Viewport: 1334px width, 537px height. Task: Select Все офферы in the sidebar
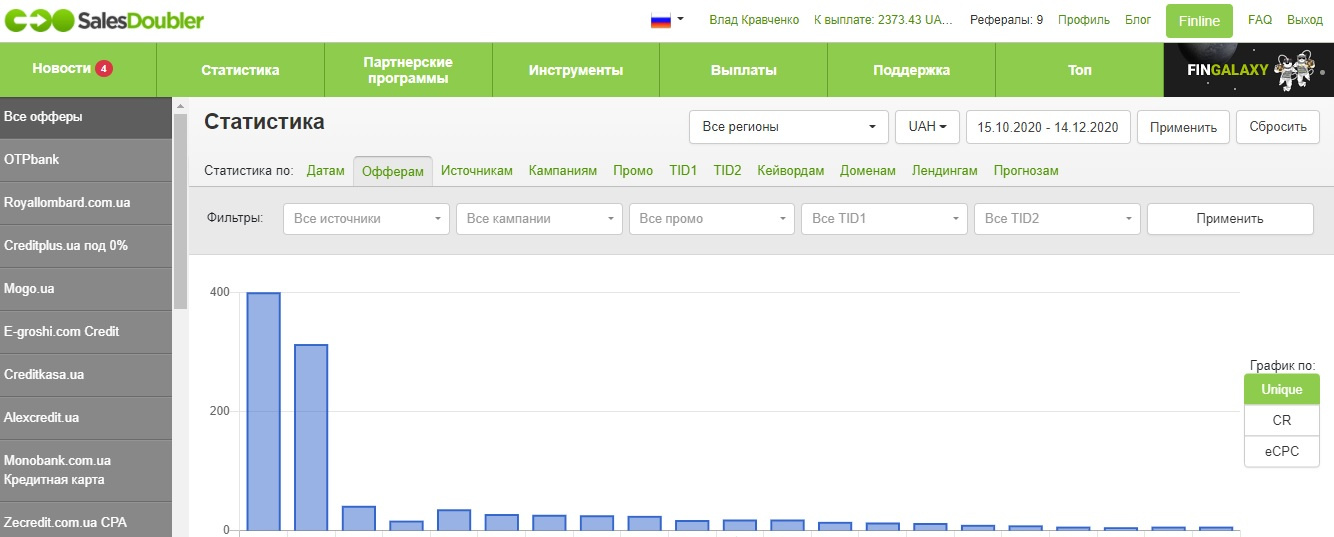(86, 117)
